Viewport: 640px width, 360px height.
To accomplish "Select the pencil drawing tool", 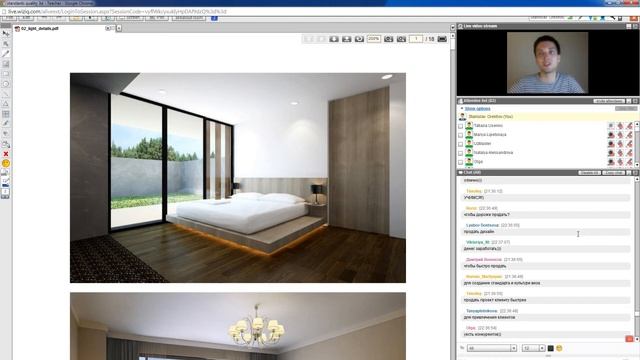I will (6, 53).
